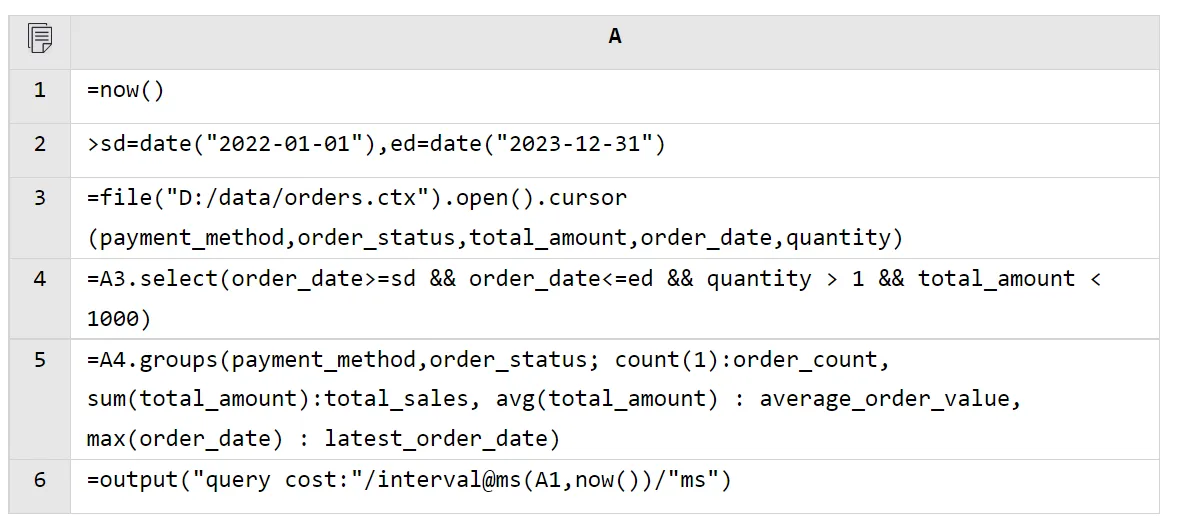This screenshot has height=531, width=1180.
Task: Click the copy-sheet icon in grid corner
Action: 40,38
